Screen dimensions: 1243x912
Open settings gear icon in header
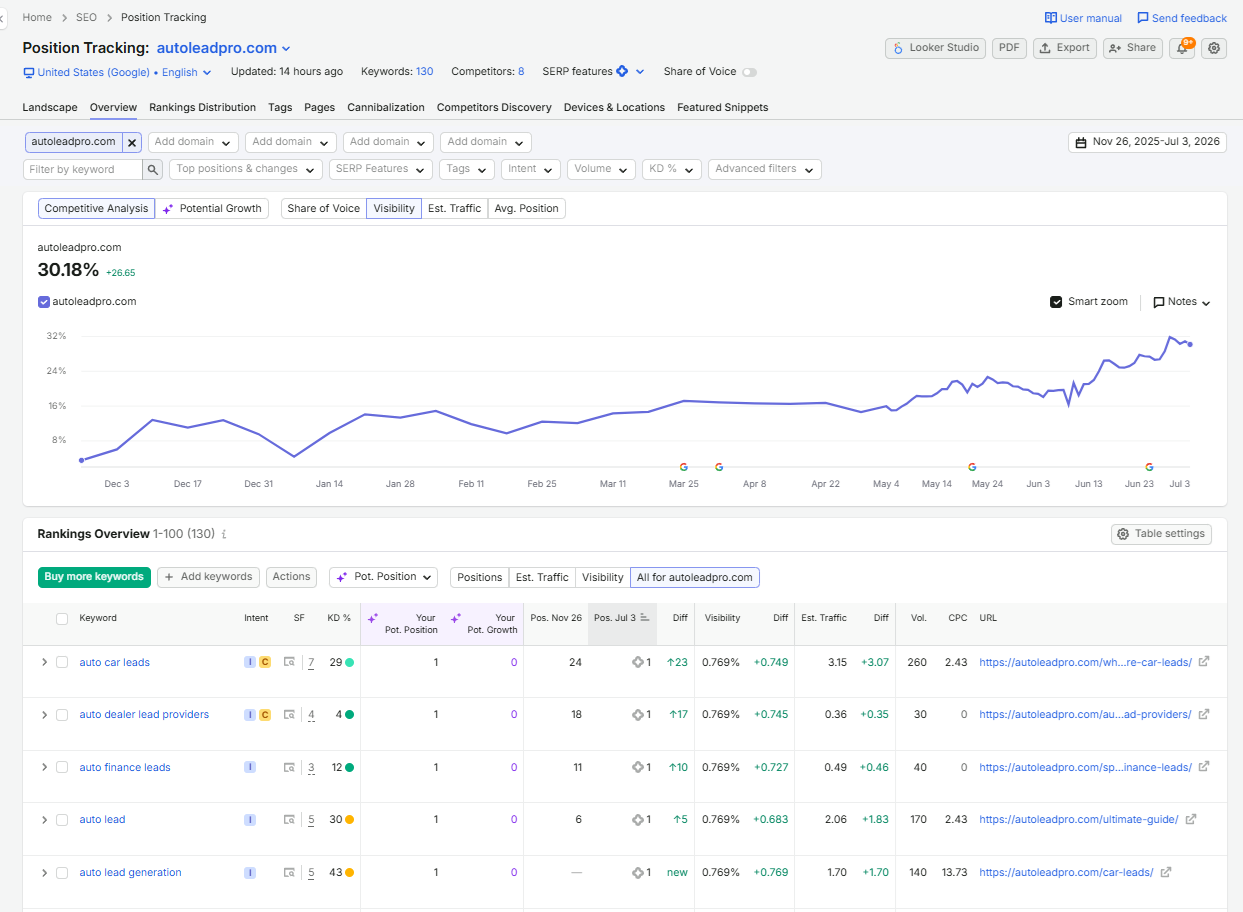[1214, 48]
